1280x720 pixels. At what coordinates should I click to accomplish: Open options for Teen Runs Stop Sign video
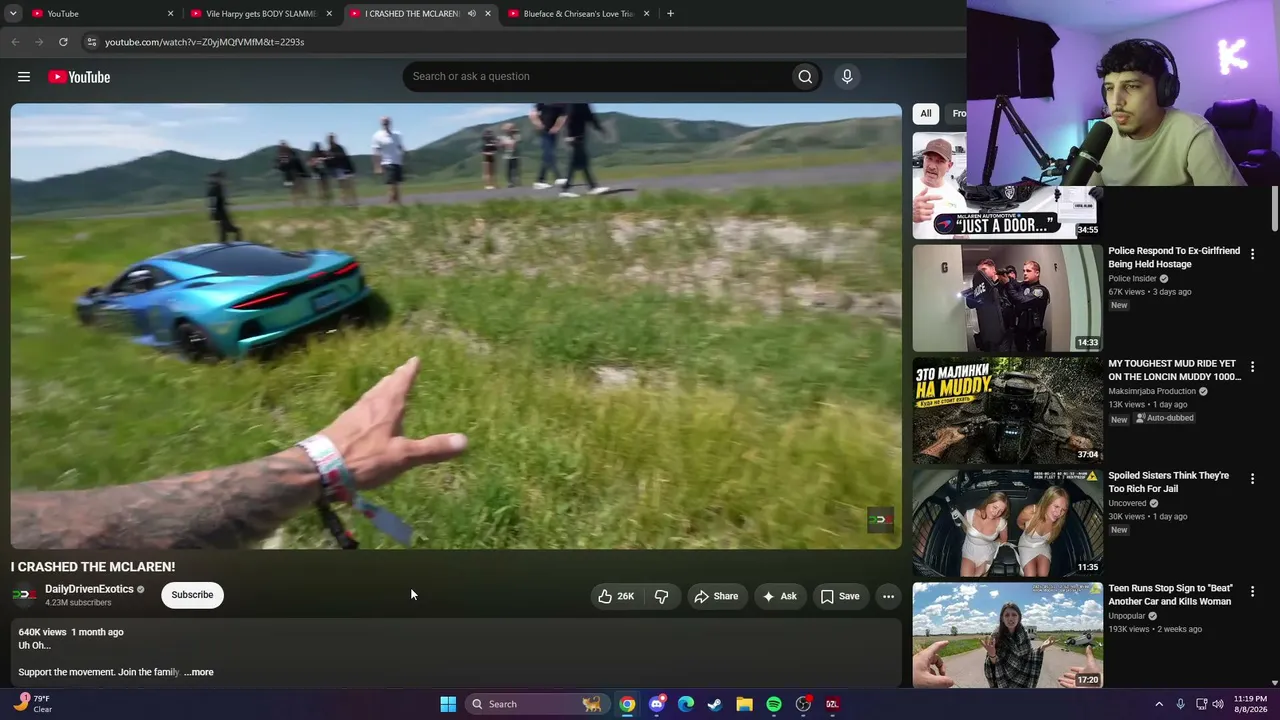click(x=1252, y=592)
